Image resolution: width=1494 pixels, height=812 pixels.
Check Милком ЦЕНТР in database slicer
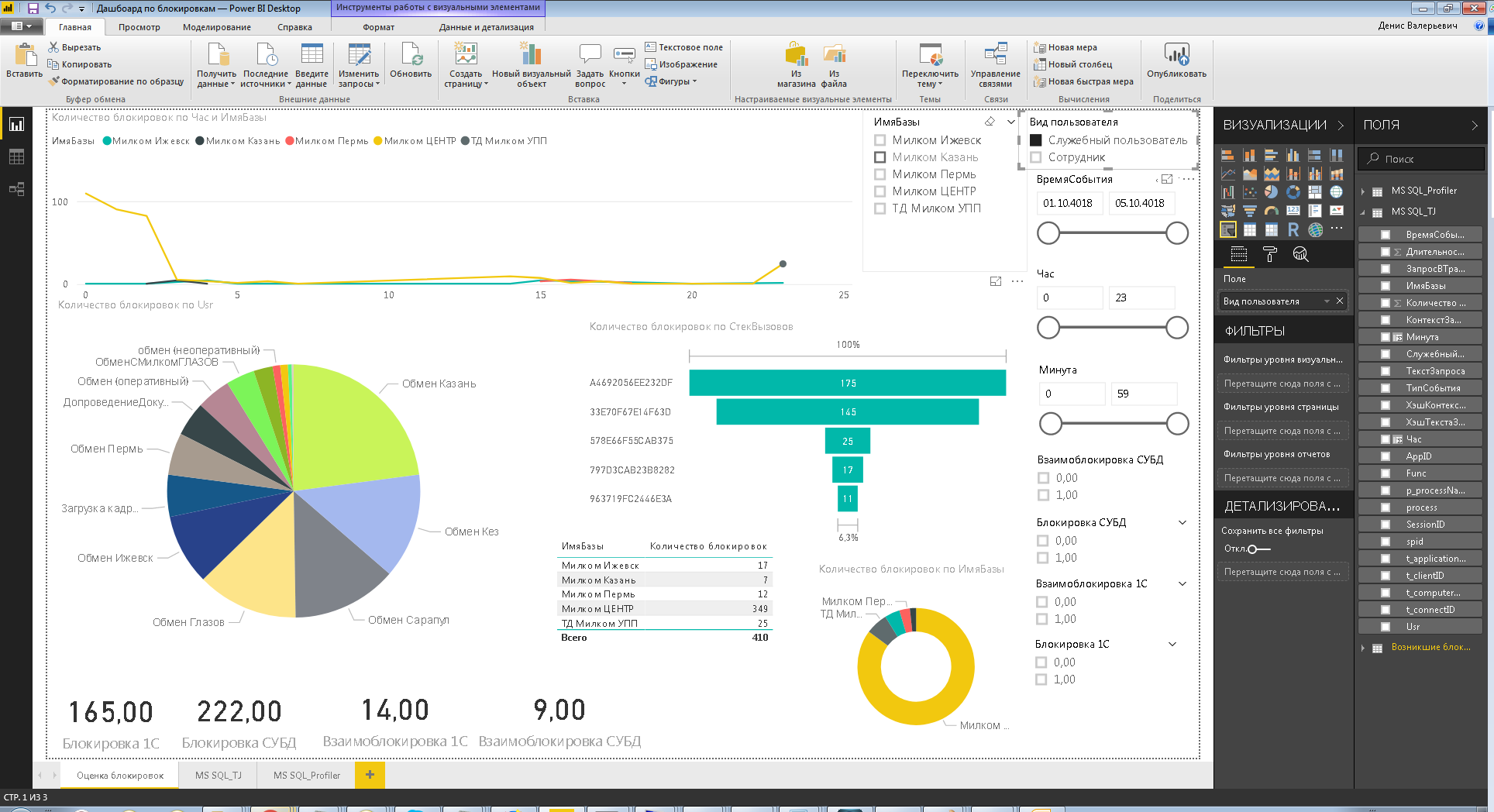[x=880, y=191]
